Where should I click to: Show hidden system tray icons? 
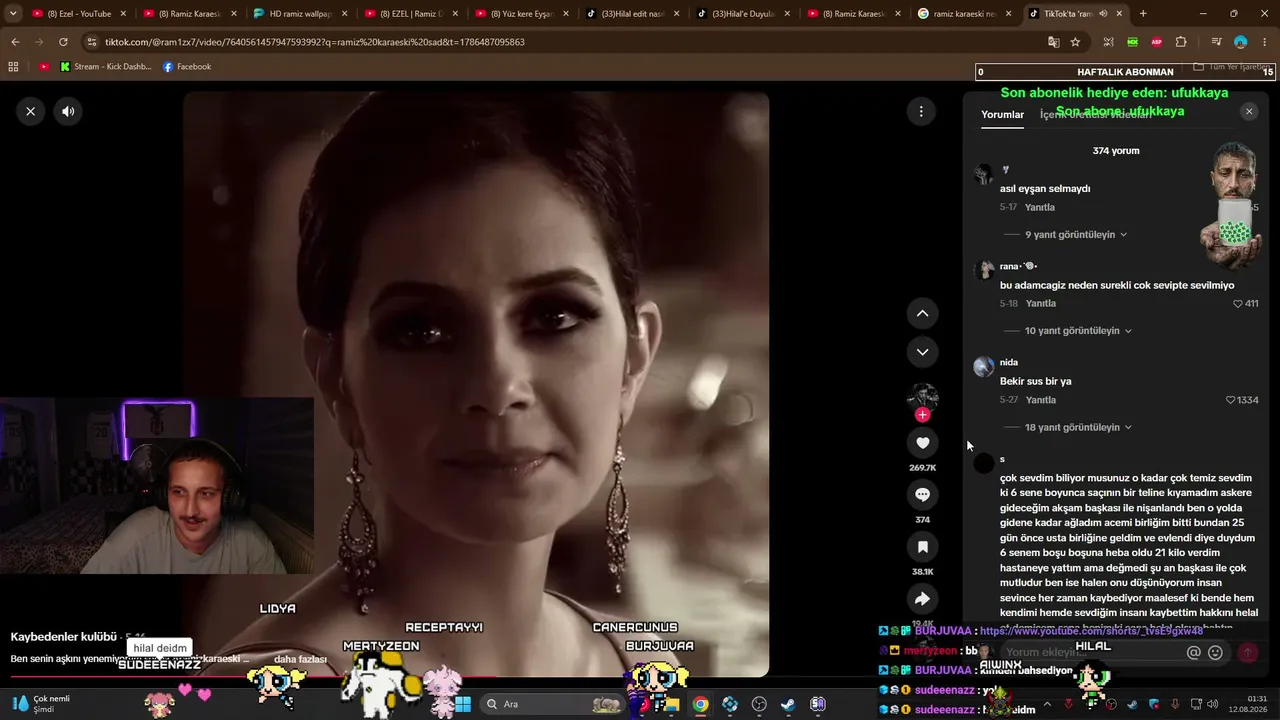click(x=1047, y=704)
